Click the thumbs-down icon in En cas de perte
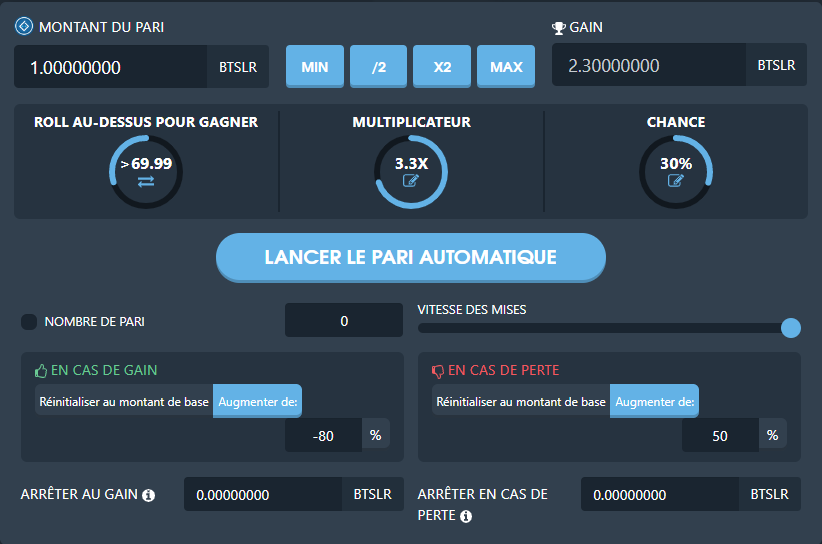 437,371
